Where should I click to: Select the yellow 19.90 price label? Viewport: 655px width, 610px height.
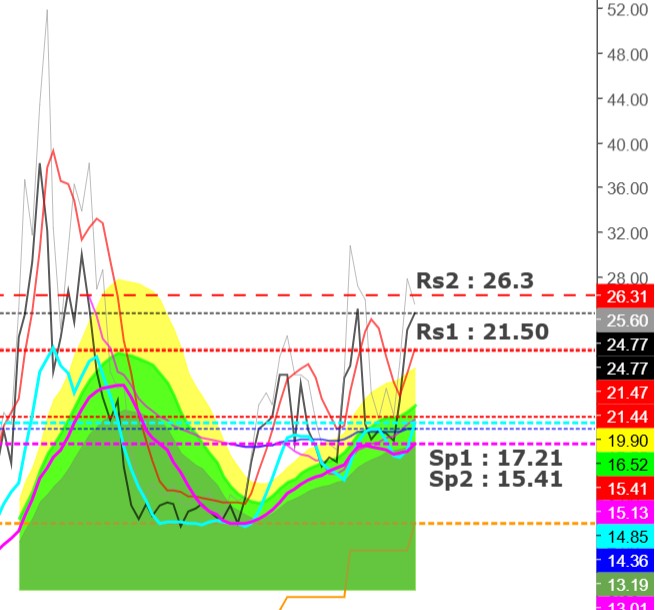click(624, 441)
